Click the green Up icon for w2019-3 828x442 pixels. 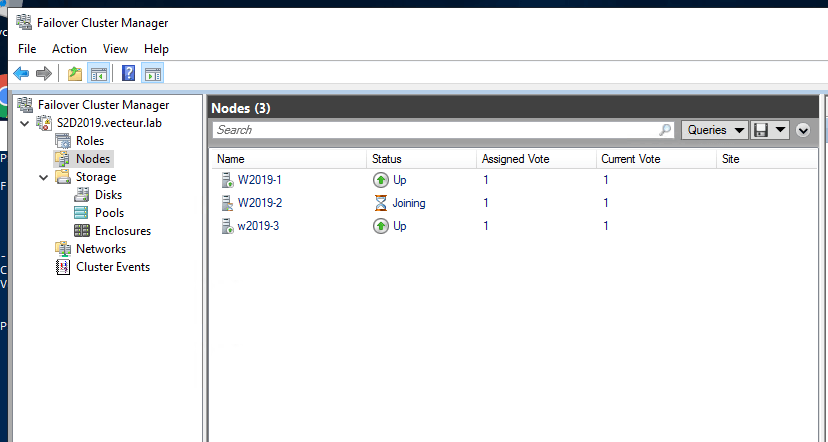coord(380,227)
